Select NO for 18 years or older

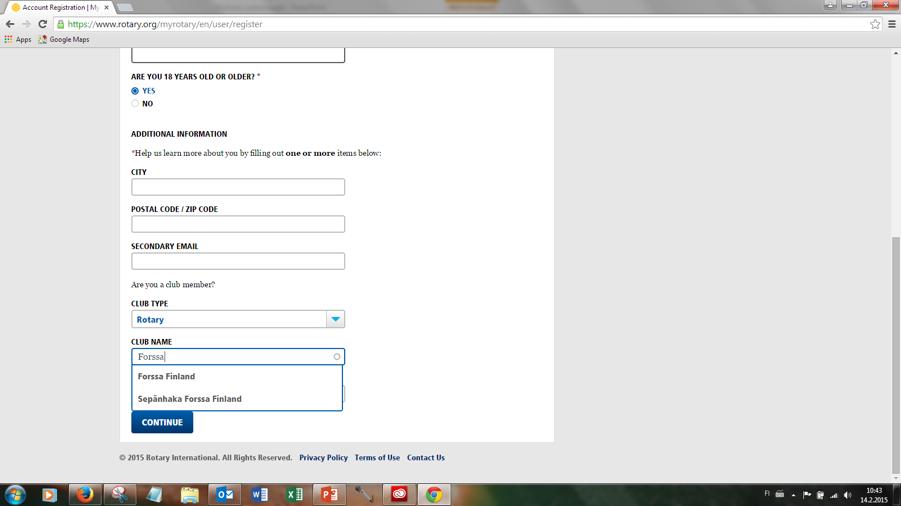[x=135, y=103]
